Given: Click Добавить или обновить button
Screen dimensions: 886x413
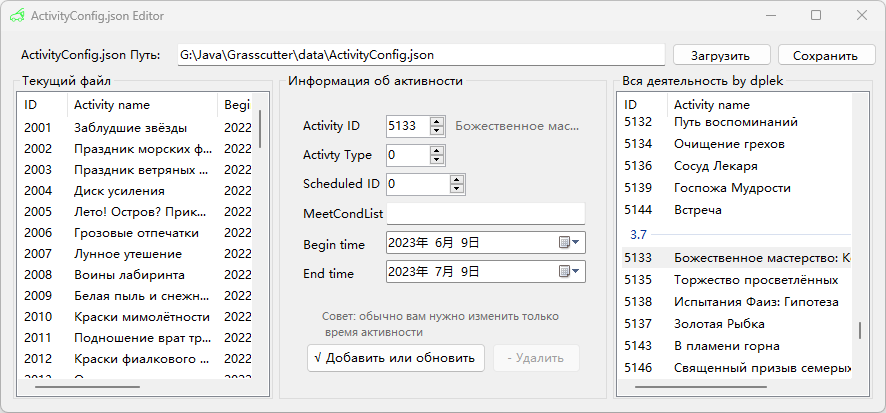Looking at the screenshot, I should [x=396, y=358].
